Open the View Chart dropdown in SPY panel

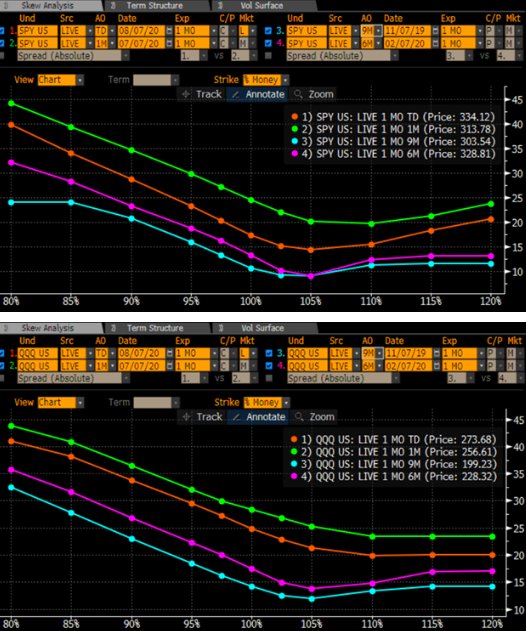pyautogui.click(x=80, y=80)
